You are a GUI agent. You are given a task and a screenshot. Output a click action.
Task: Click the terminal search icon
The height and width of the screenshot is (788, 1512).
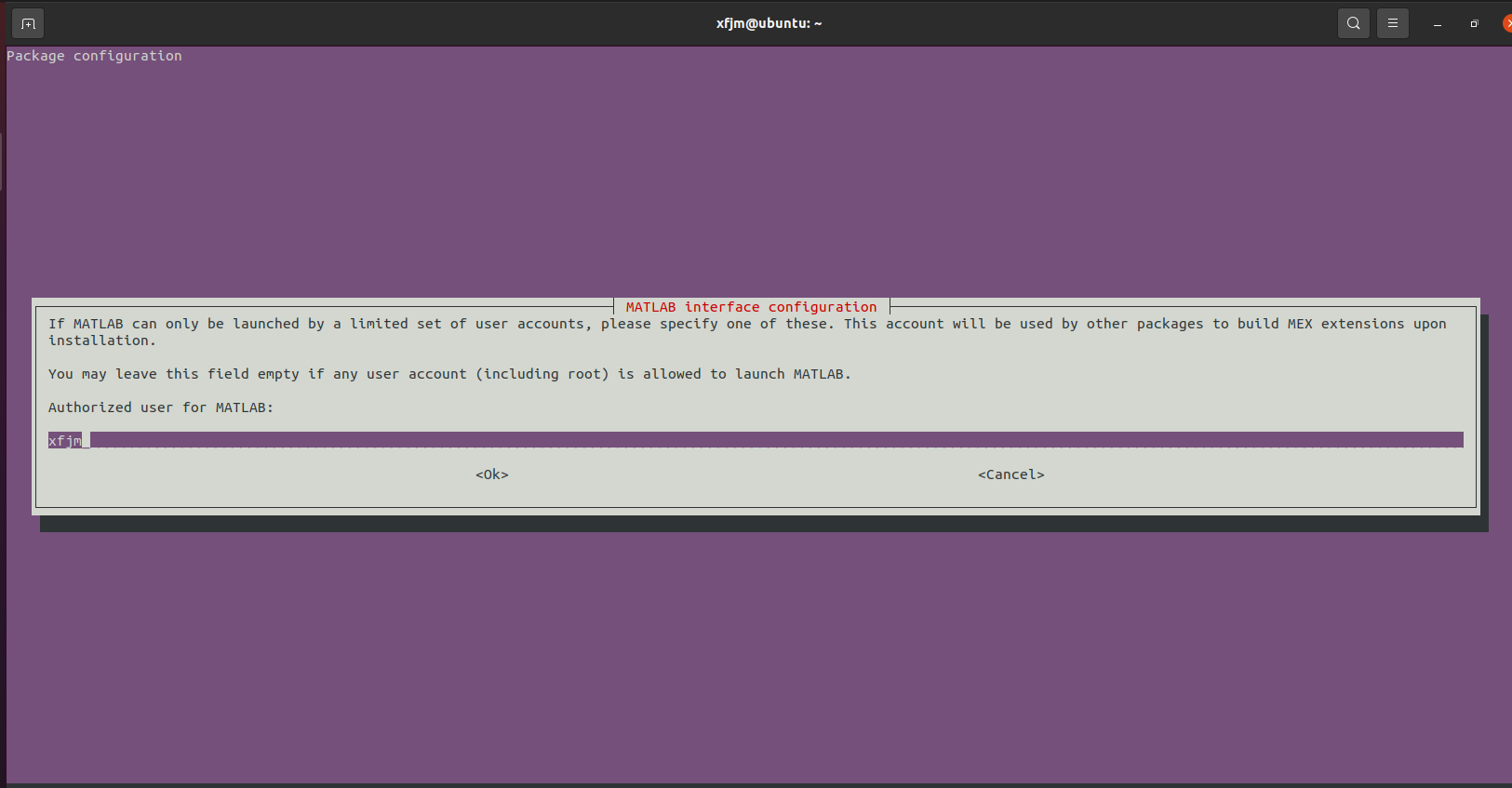coord(1354,23)
